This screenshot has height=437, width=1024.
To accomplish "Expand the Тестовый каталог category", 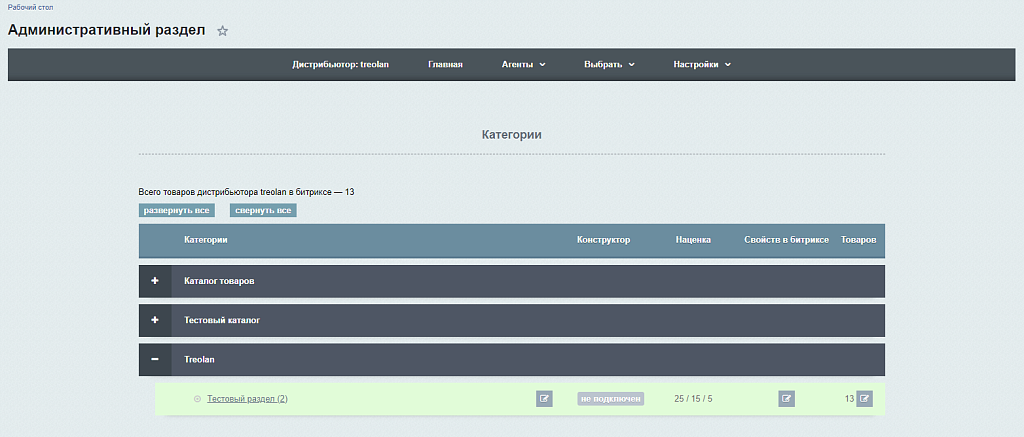I will pos(155,320).
